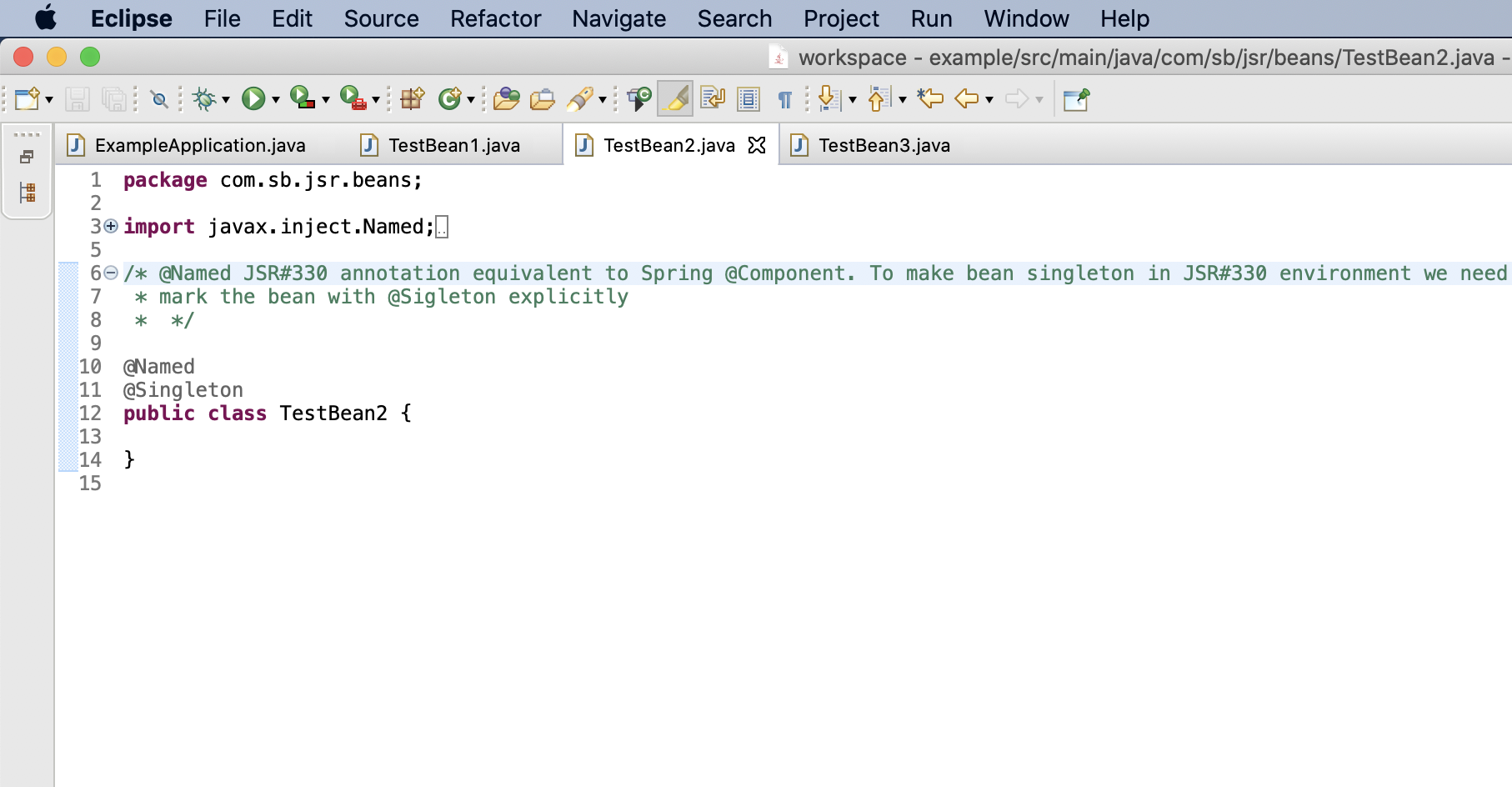Open the Apple system menu
The width and height of the screenshot is (1512, 787).
click(x=46, y=18)
